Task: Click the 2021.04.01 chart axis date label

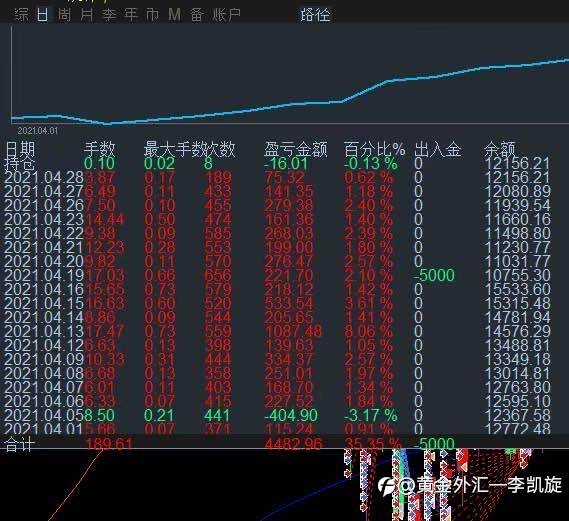Action: click(38, 131)
